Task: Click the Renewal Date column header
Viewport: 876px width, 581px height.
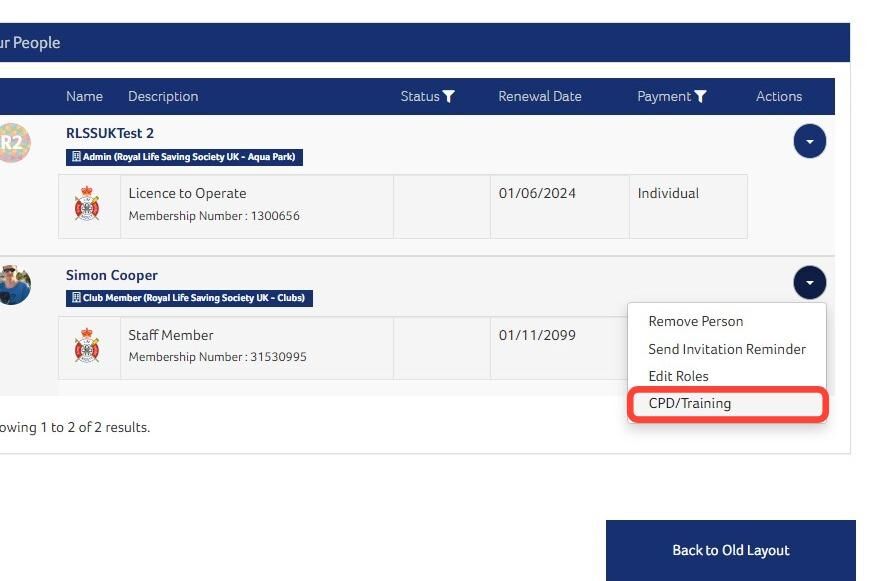Action: 540,97
